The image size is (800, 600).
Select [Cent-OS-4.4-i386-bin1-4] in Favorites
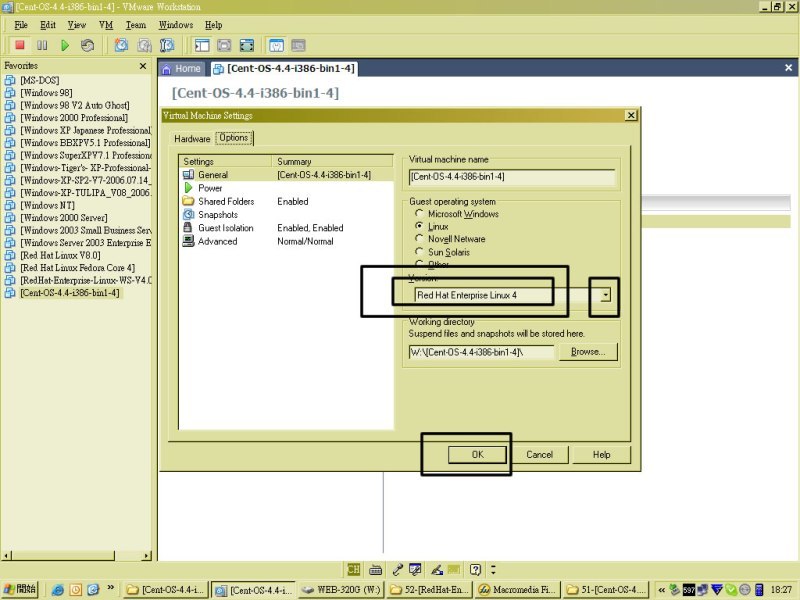pyautogui.click(x=70, y=293)
